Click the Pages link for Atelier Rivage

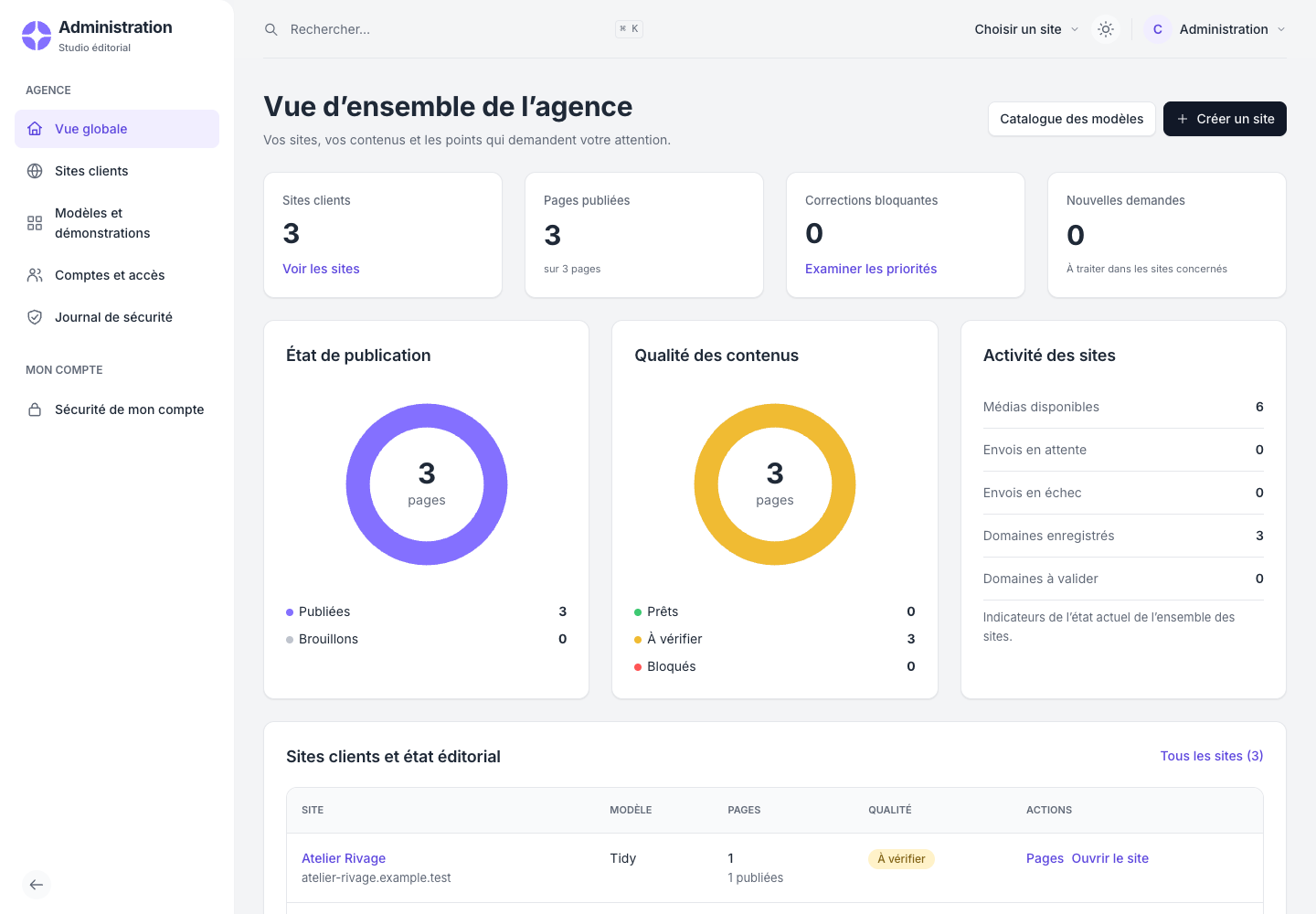pyautogui.click(x=1045, y=858)
